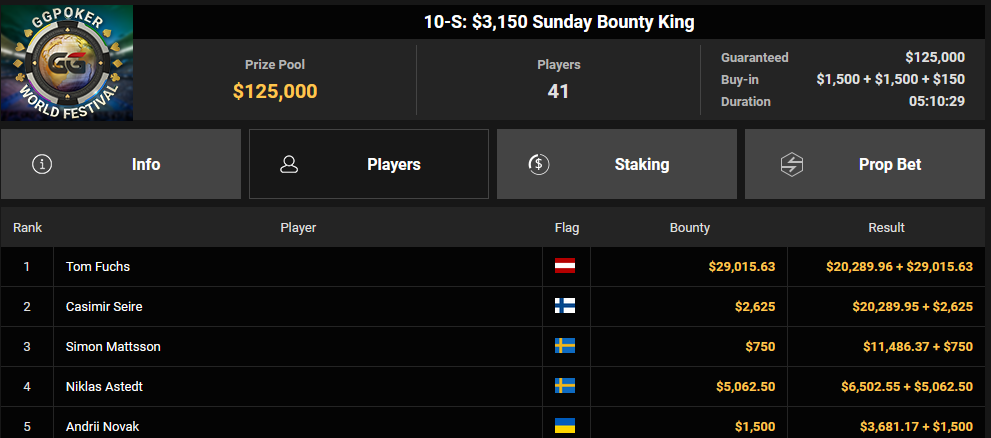Click the Info circle icon
Screen dimensions: 991x438
(x=42, y=164)
